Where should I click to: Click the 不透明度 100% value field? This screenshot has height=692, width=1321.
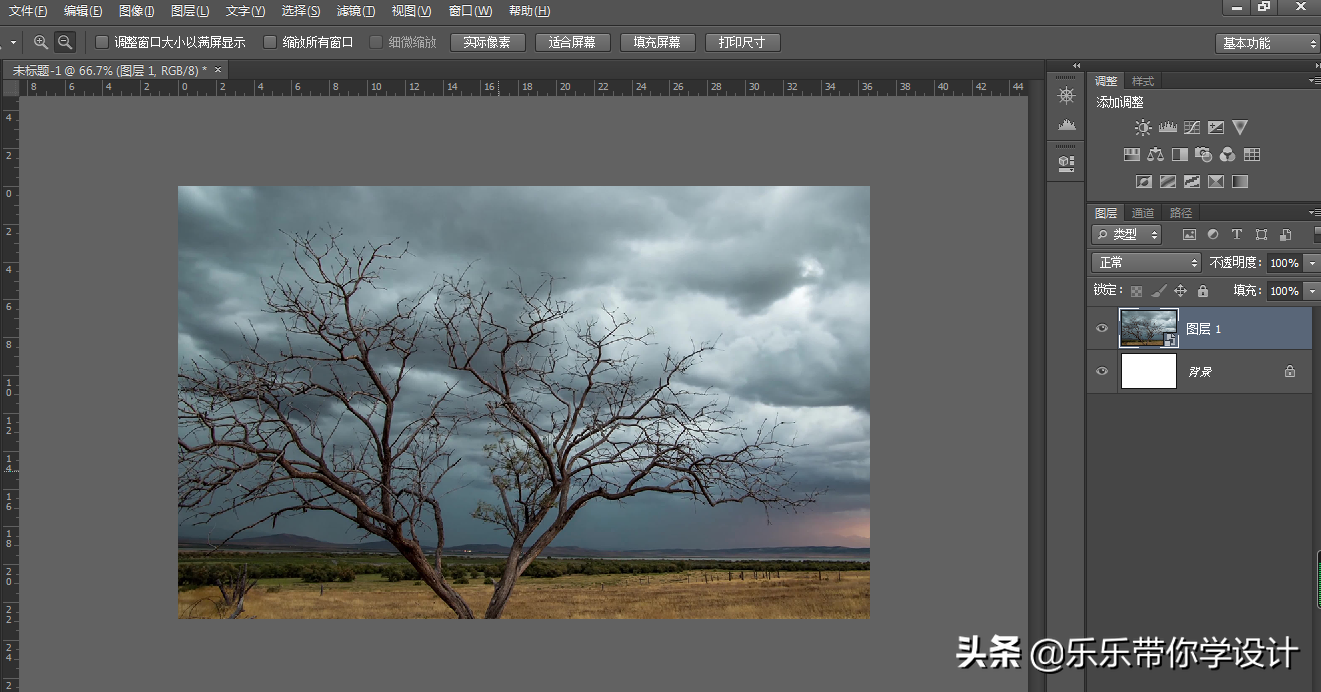pyautogui.click(x=1285, y=263)
